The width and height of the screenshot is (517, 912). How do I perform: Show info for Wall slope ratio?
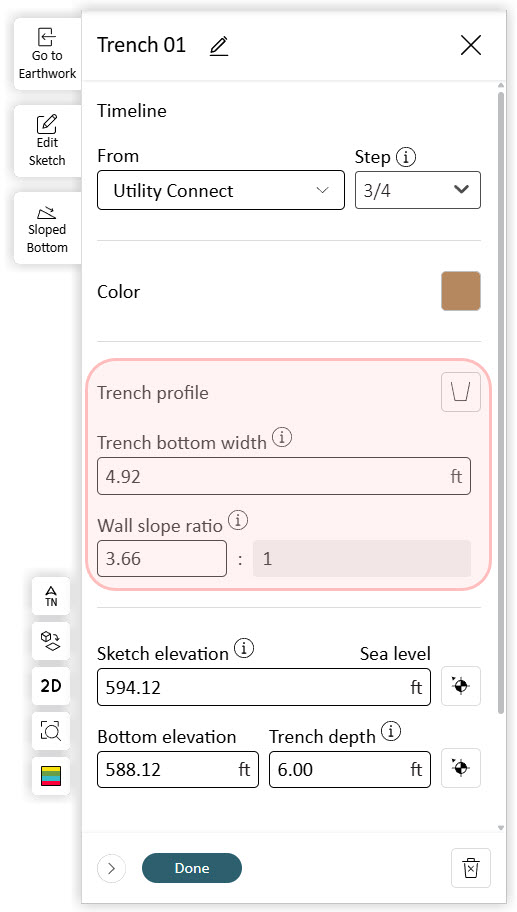point(238,520)
